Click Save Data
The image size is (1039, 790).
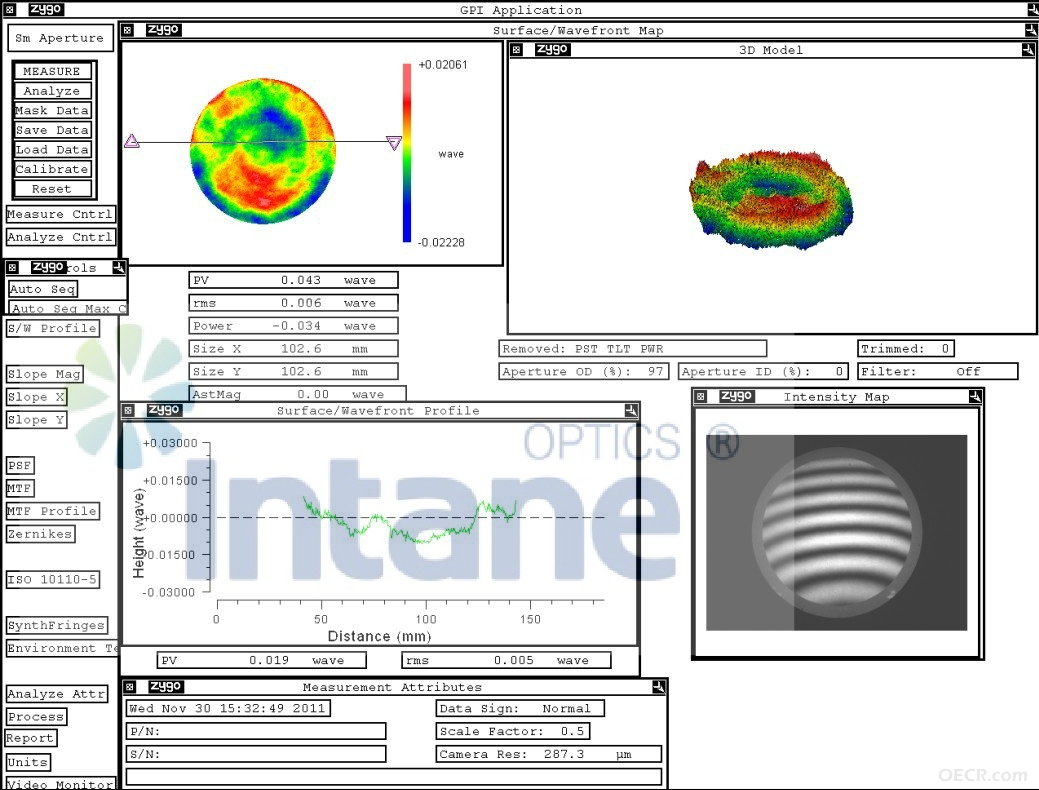tap(52, 130)
